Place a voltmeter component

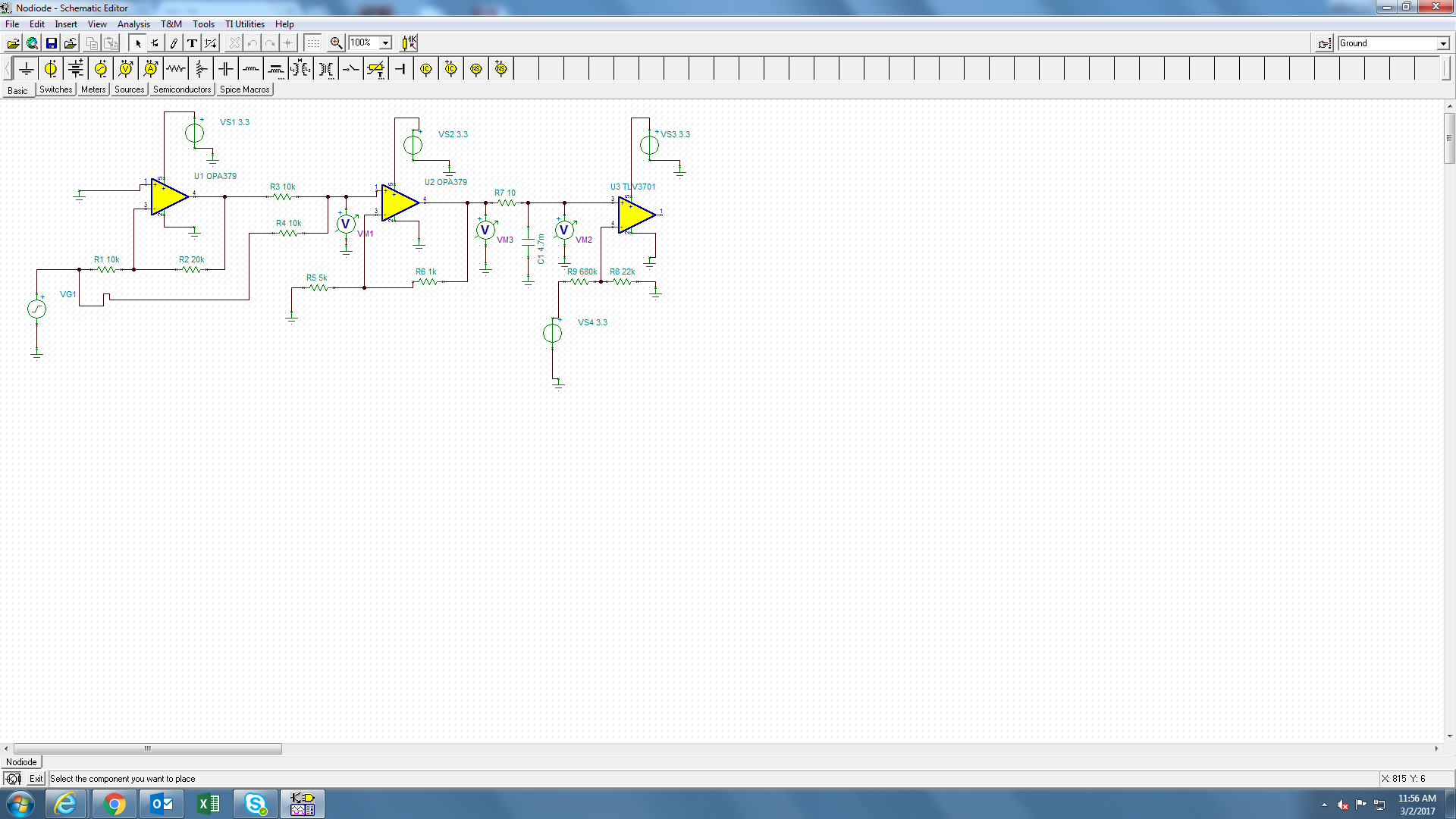pyautogui.click(x=126, y=69)
